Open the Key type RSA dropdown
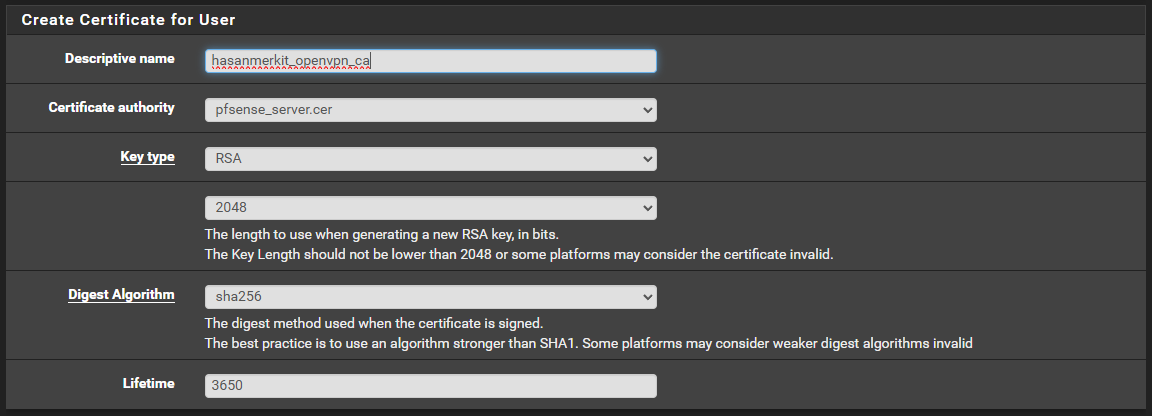The width and height of the screenshot is (1152, 416). click(431, 159)
